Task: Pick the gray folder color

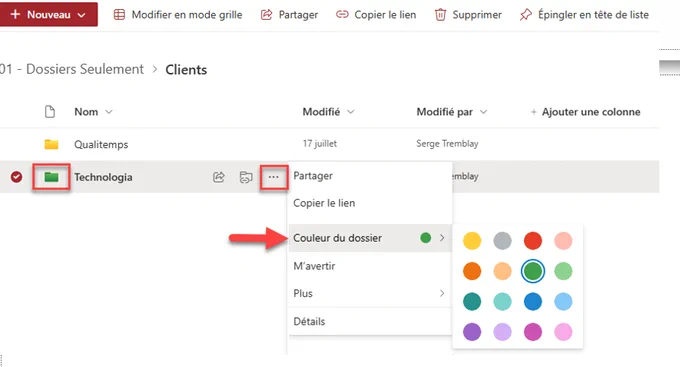Action: (x=502, y=241)
